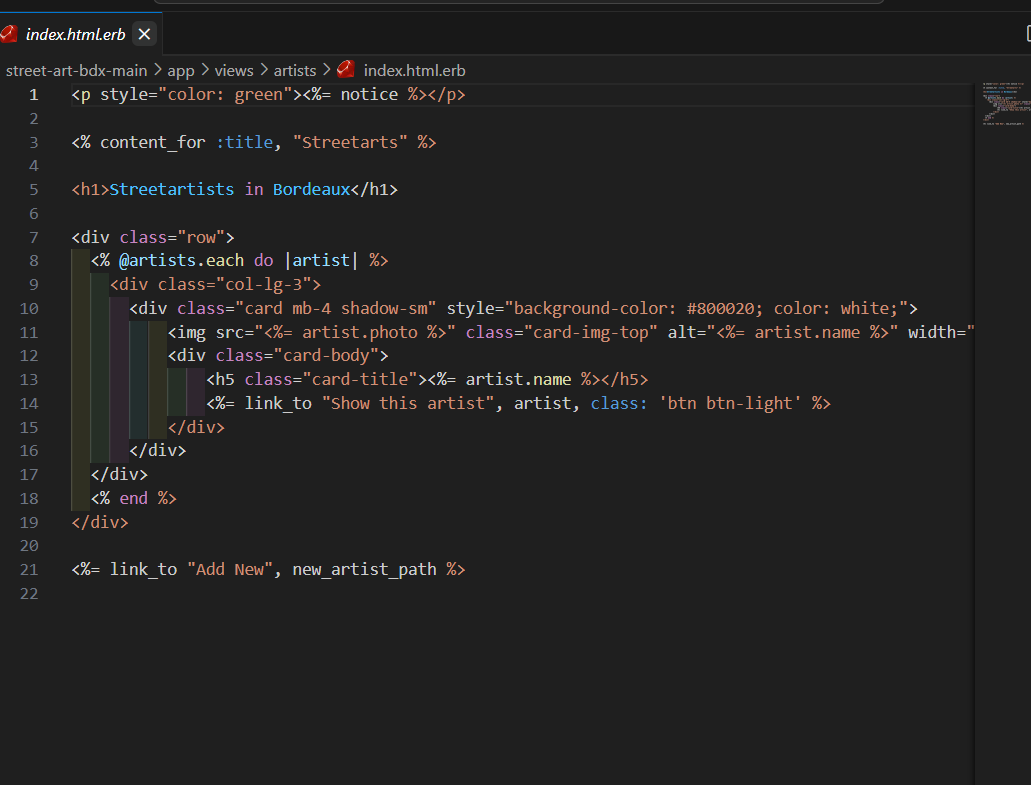This screenshot has width=1031, height=785.
Task: Close the index.html.erb editor tab
Action: click(144, 34)
